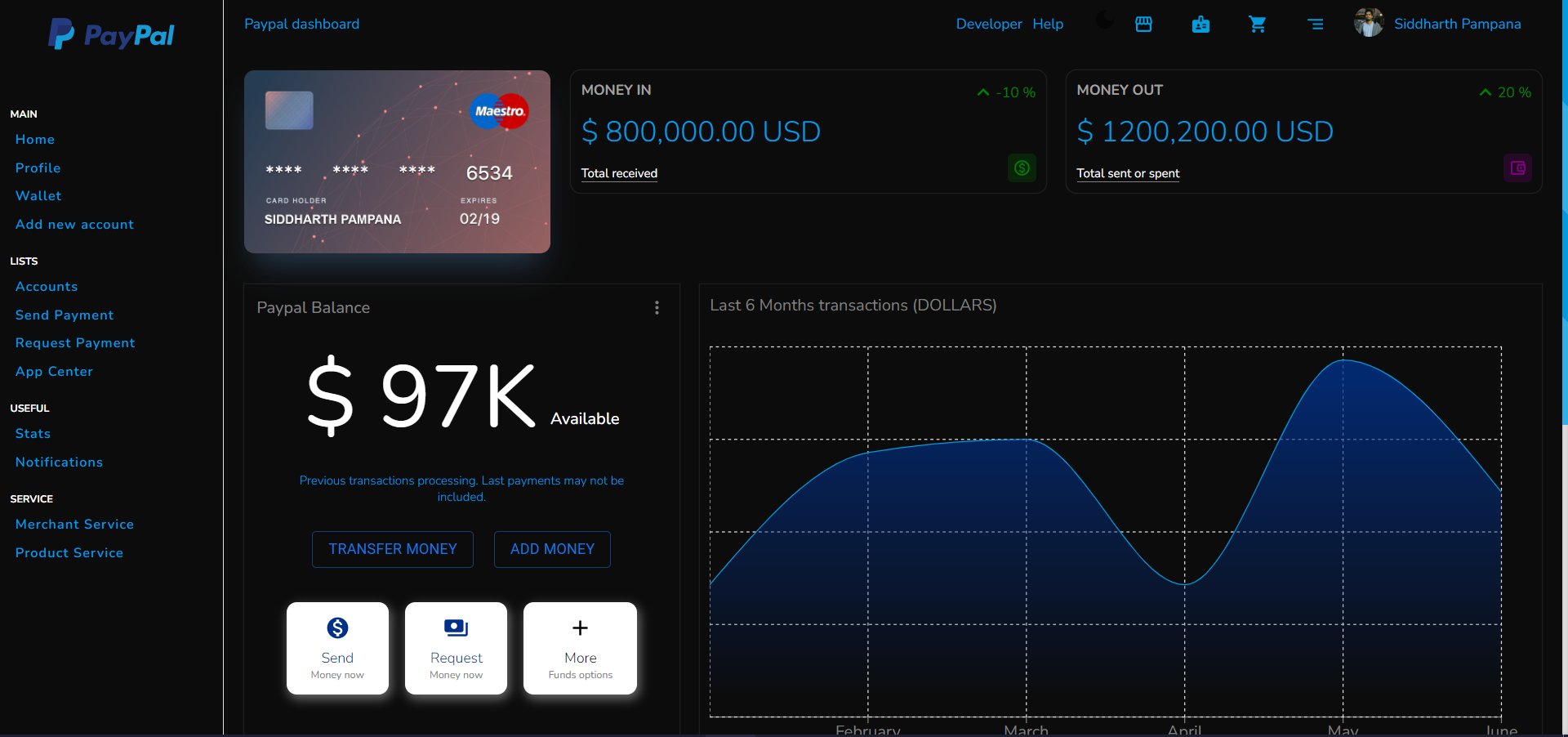Toggle the Money In trend chevron
The width and height of the screenshot is (1568, 737).
pos(982,92)
